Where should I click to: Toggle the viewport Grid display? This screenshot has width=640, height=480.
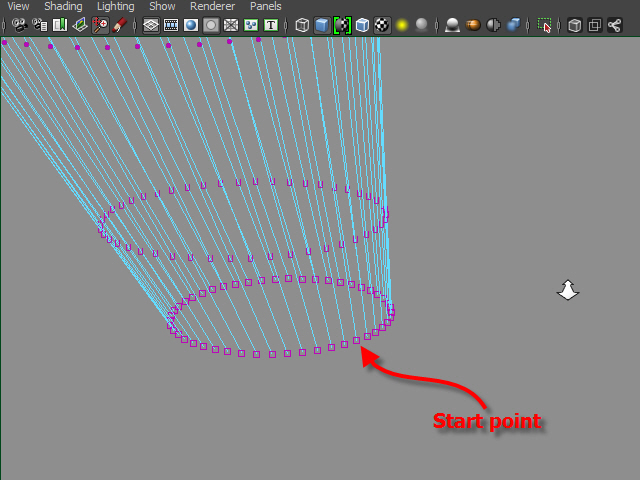(x=151, y=25)
